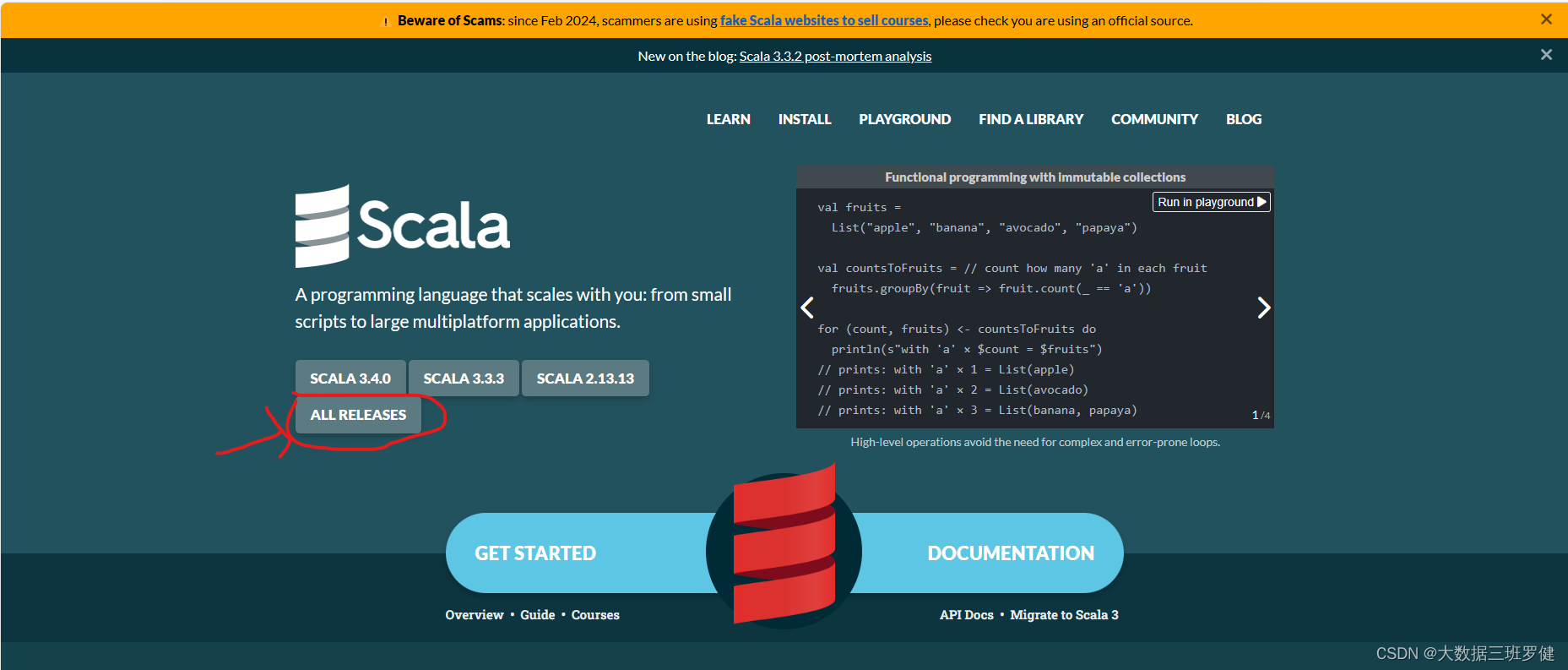Click the warning exclamation icon in orange banner
1568x670 pixels.
tap(386, 22)
